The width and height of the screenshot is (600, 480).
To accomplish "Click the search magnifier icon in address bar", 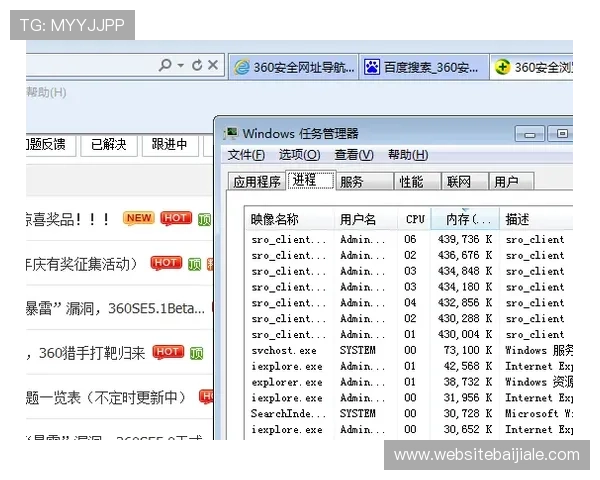I will 165,65.
